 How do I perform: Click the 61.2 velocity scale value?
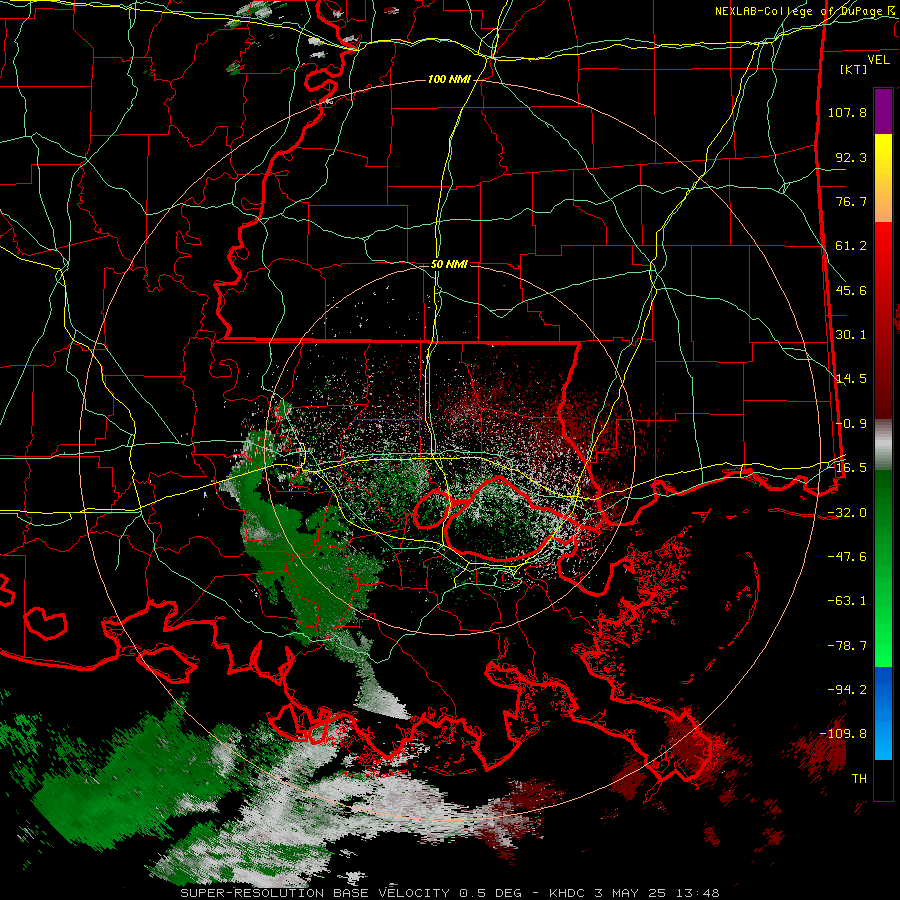coord(851,246)
